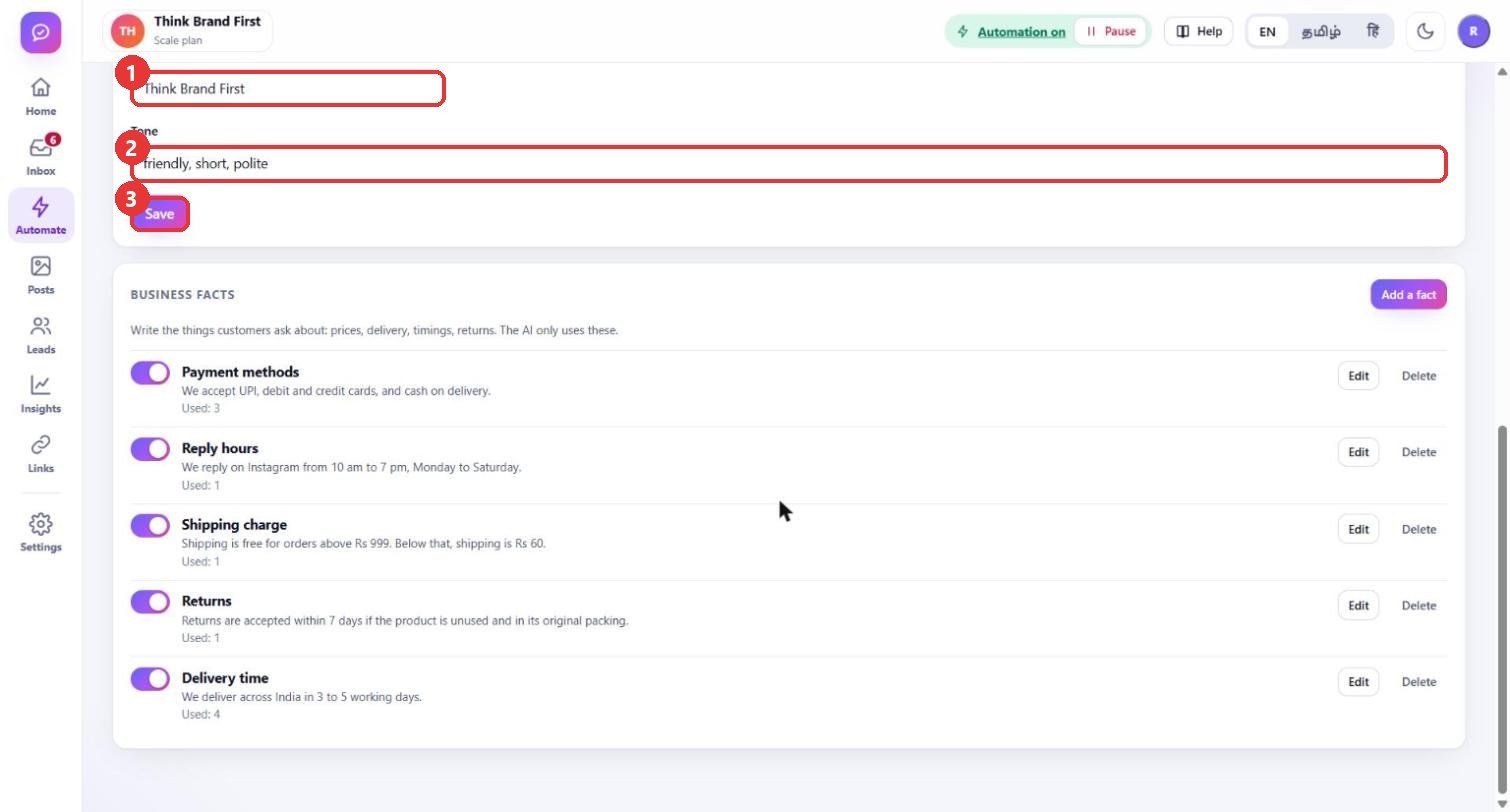Disable the Returns fact switch
Image resolution: width=1510 pixels, height=812 pixels.
[x=150, y=602]
